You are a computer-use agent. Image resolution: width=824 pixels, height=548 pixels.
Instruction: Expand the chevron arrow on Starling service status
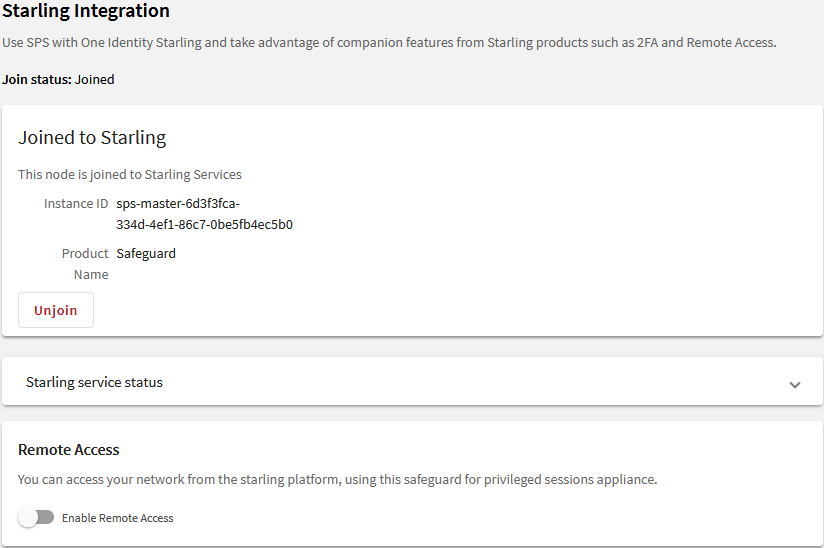point(795,385)
